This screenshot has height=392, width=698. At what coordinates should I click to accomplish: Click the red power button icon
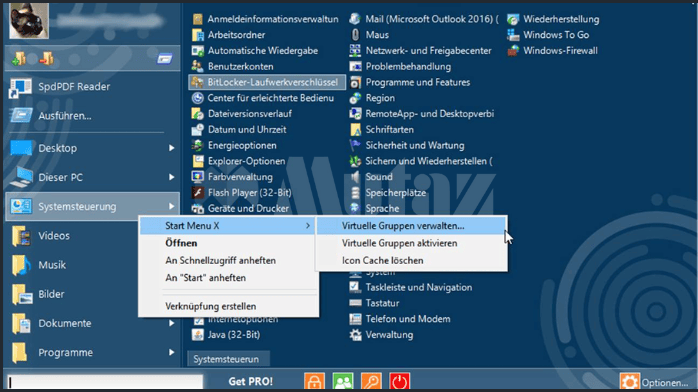pyautogui.click(x=399, y=381)
